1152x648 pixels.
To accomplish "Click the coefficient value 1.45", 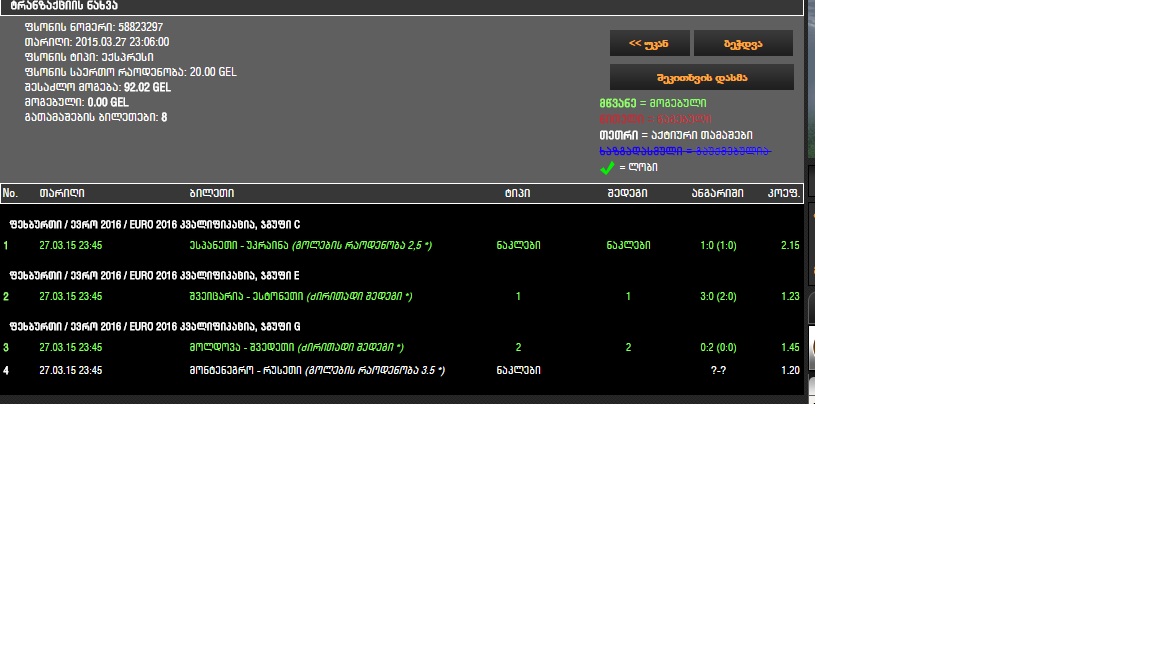I will (x=790, y=348).
